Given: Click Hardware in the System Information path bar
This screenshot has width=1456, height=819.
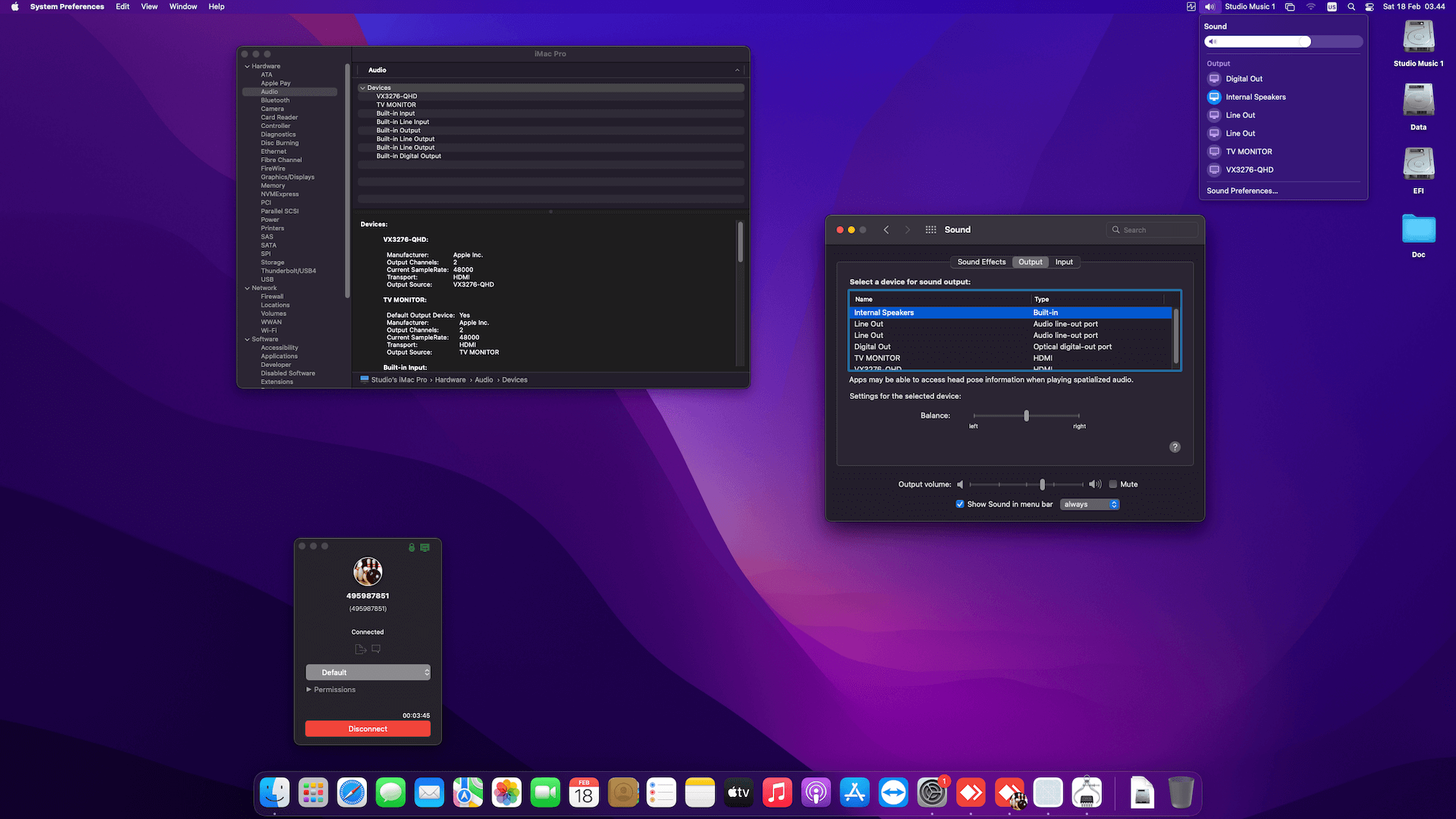Looking at the screenshot, I should [450, 380].
